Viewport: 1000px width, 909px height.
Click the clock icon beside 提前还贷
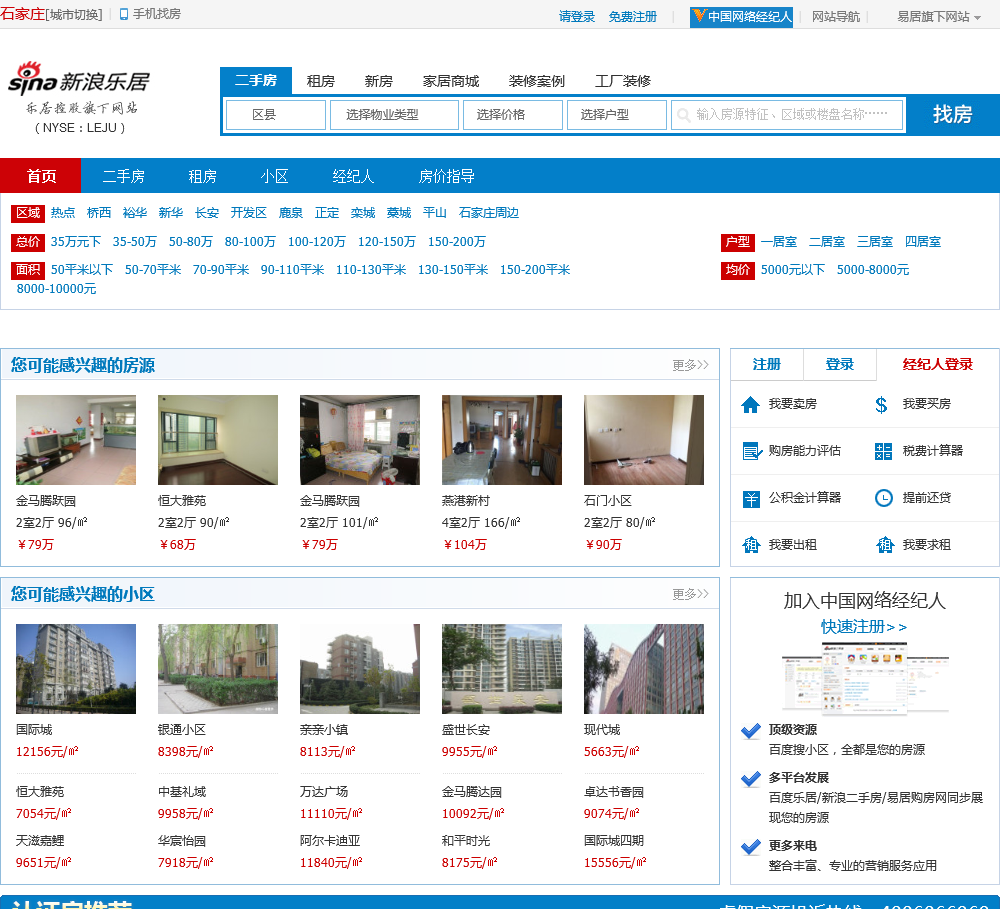[883, 498]
